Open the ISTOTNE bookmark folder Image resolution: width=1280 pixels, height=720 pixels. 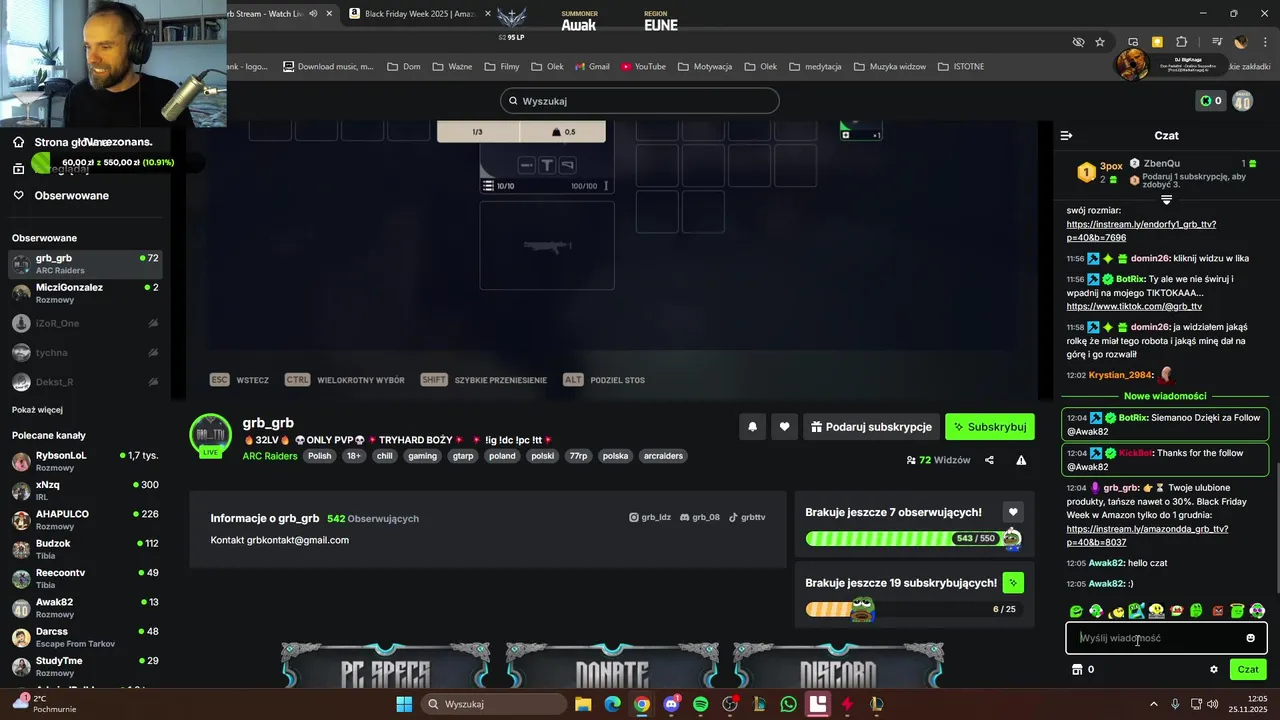[x=961, y=67]
